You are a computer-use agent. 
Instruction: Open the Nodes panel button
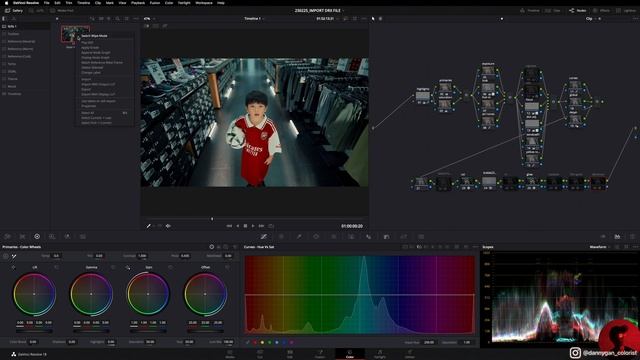pyautogui.click(x=578, y=11)
